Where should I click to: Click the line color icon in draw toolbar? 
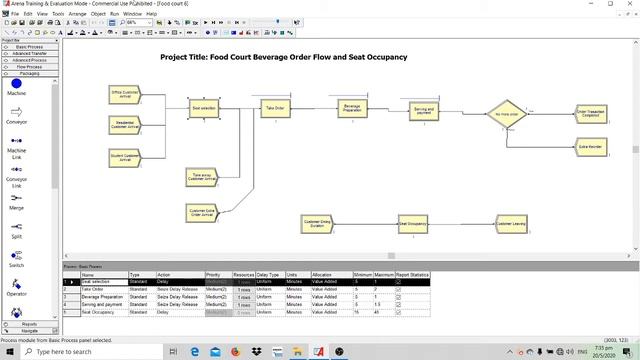coord(70,33)
